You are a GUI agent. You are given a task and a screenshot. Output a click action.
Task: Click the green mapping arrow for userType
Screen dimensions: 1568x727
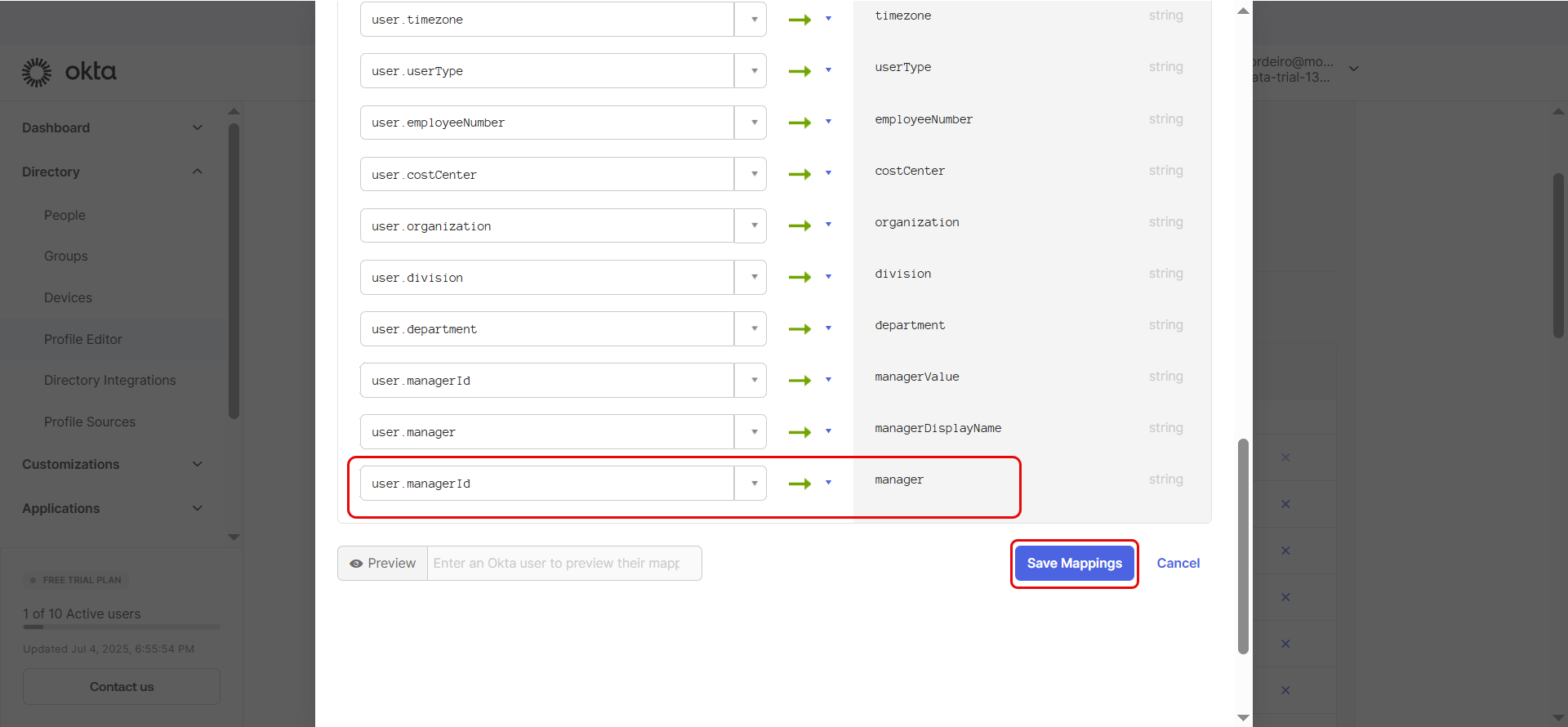tap(800, 71)
